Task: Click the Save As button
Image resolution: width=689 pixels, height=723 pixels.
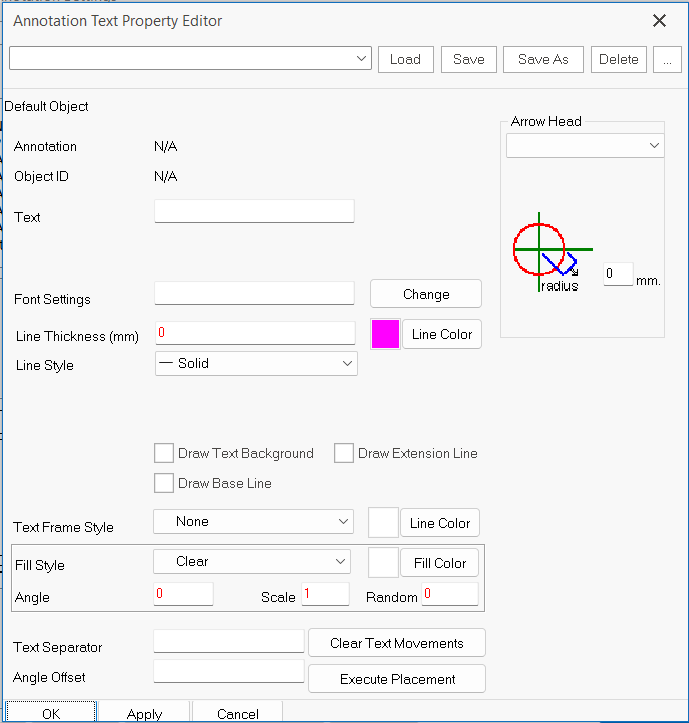Action: (543, 59)
